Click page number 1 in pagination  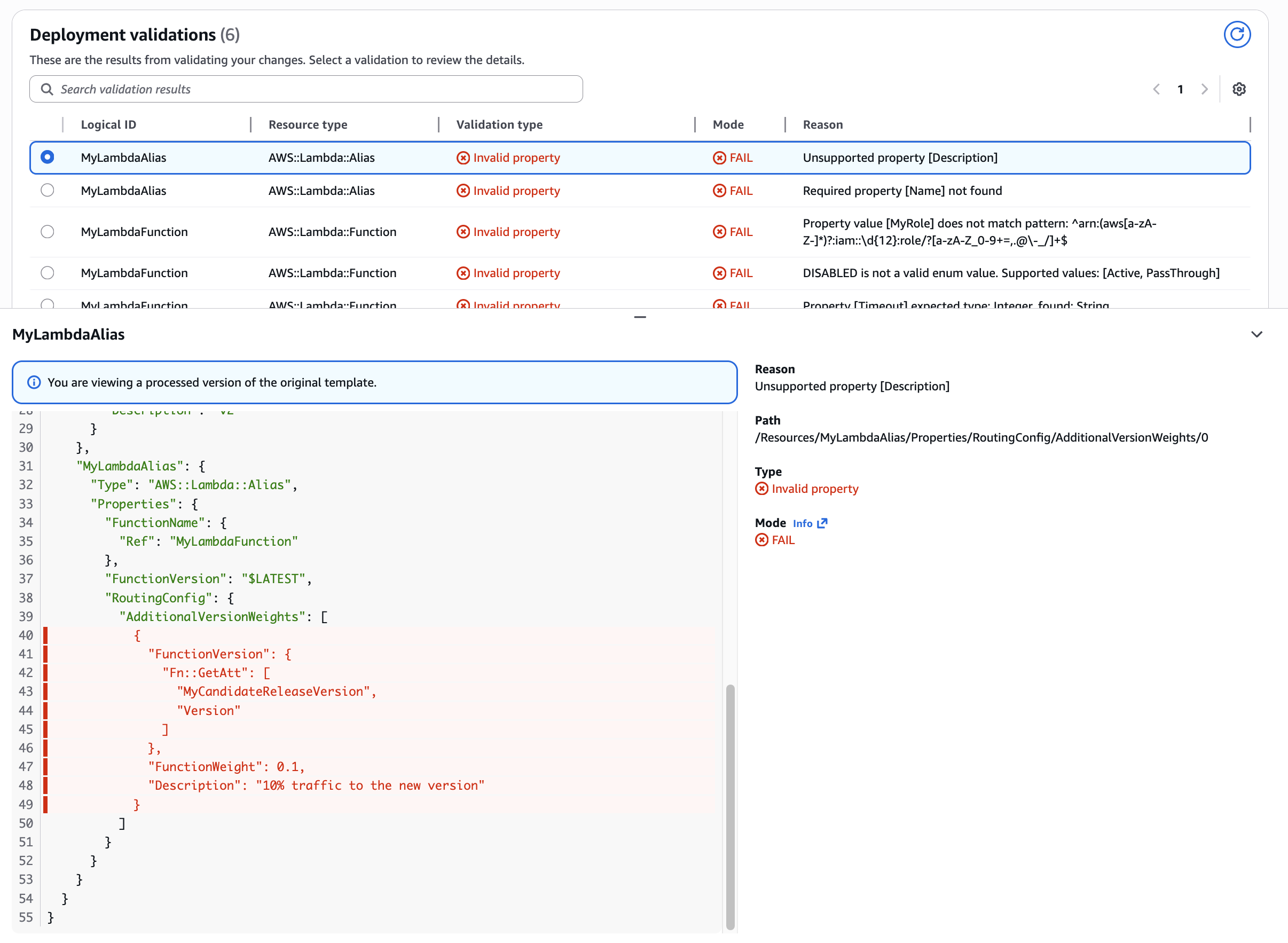pyautogui.click(x=1180, y=89)
